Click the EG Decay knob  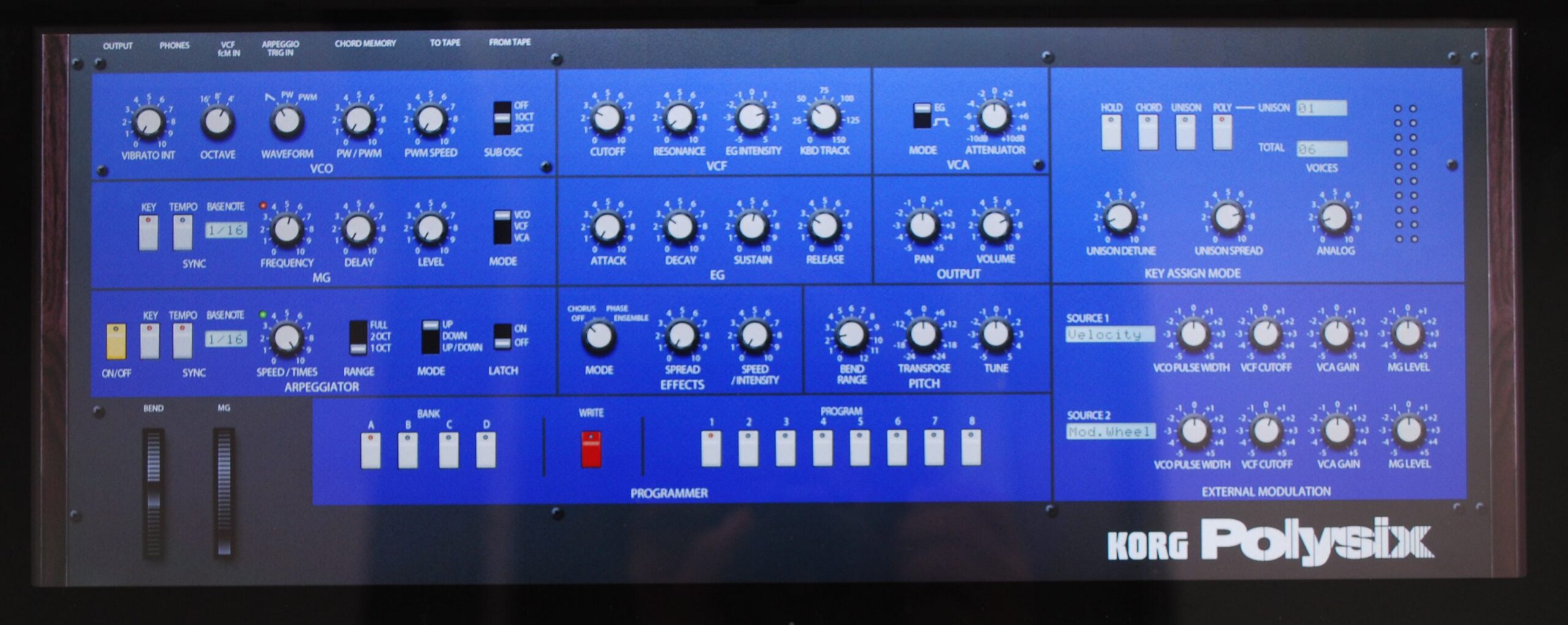coord(679,226)
